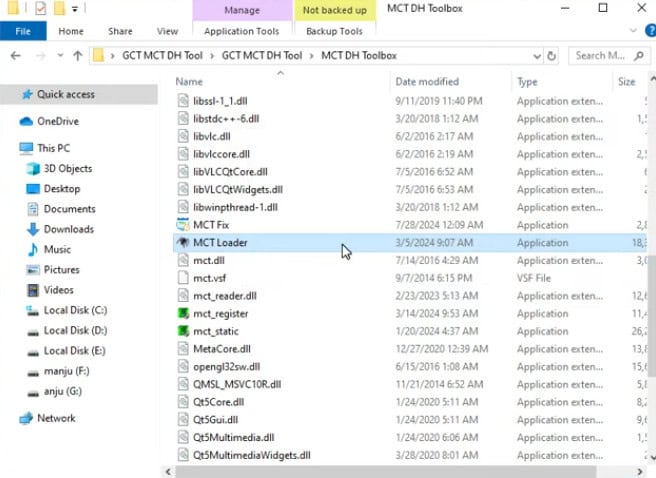Click the Local Disk (C:) drive icon
The height and width of the screenshot is (478, 656).
pos(33,310)
